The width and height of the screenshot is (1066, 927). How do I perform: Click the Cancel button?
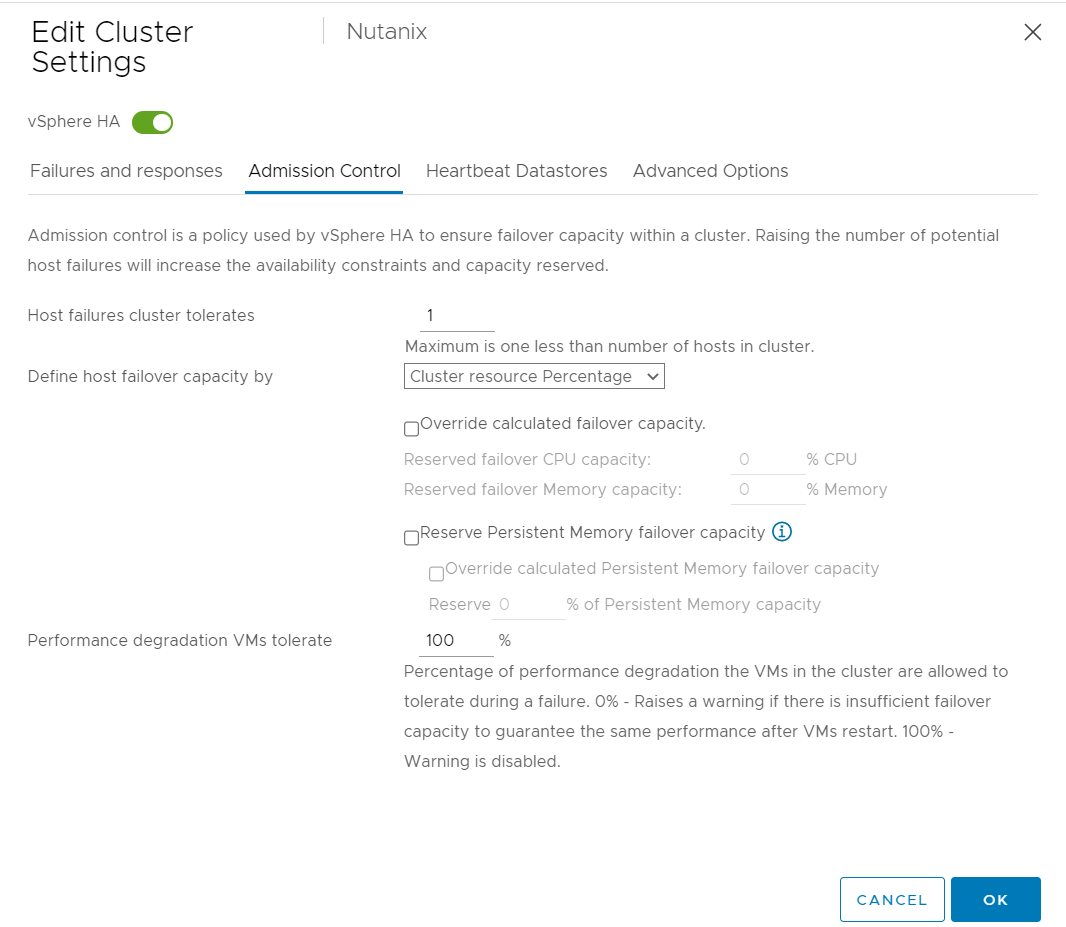[x=892, y=899]
